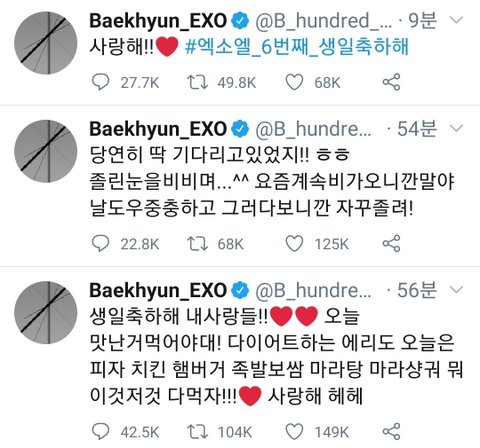The width and height of the screenshot is (480, 448).
Task: Open the options chevron on the 9분 tweet
Action: pos(456,20)
